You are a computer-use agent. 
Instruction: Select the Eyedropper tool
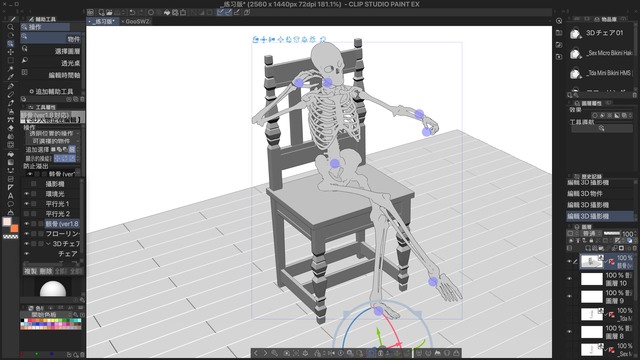(11, 77)
